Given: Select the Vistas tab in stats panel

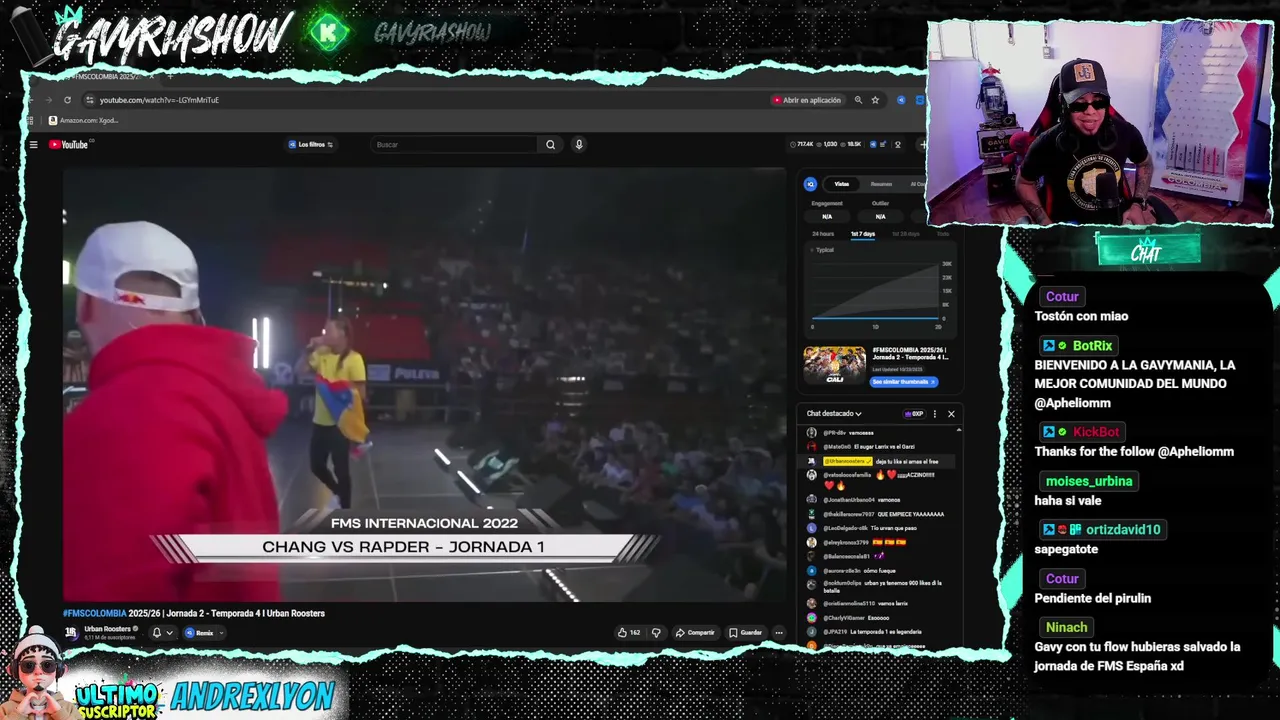Looking at the screenshot, I should click(x=842, y=184).
